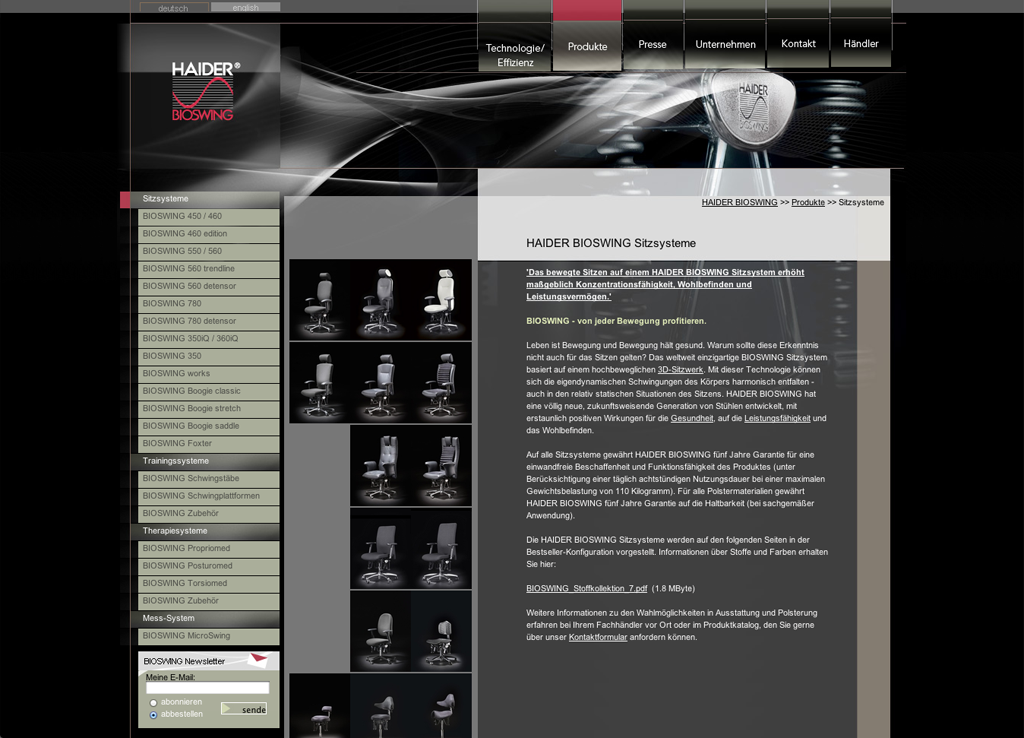Open BIOSWING Zubehör under Trainingssysteme
The image size is (1024, 738).
pyautogui.click(x=208, y=513)
